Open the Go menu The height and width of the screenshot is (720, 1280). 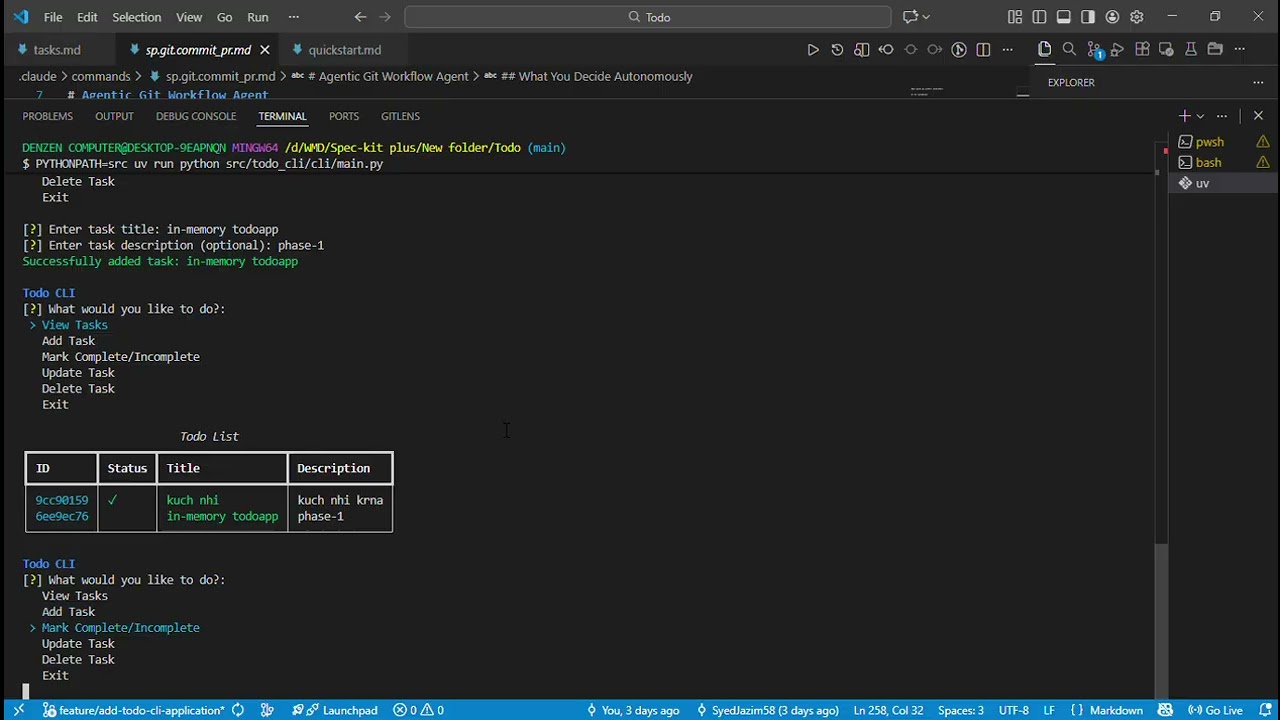pos(225,17)
